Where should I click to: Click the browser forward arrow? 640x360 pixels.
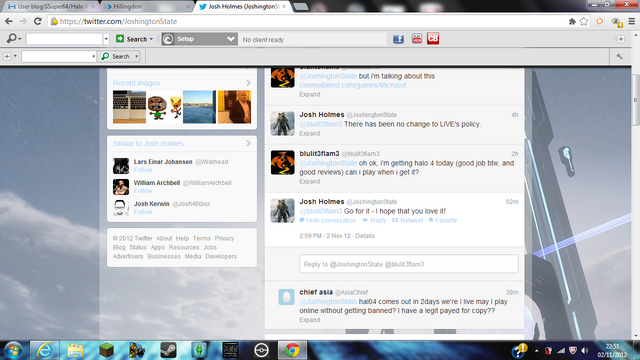(x=23, y=21)
